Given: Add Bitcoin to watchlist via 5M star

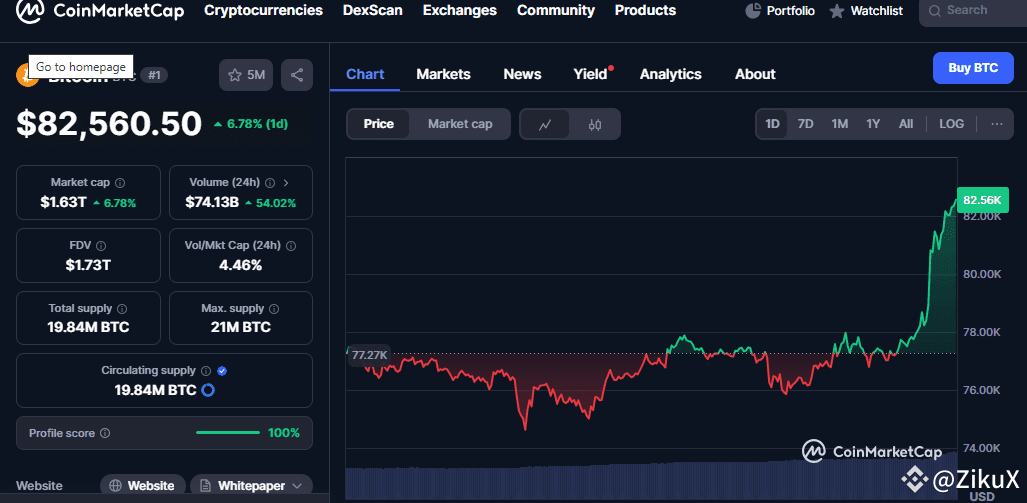Looking at the screenshot, I should click(x=246, y=75).
